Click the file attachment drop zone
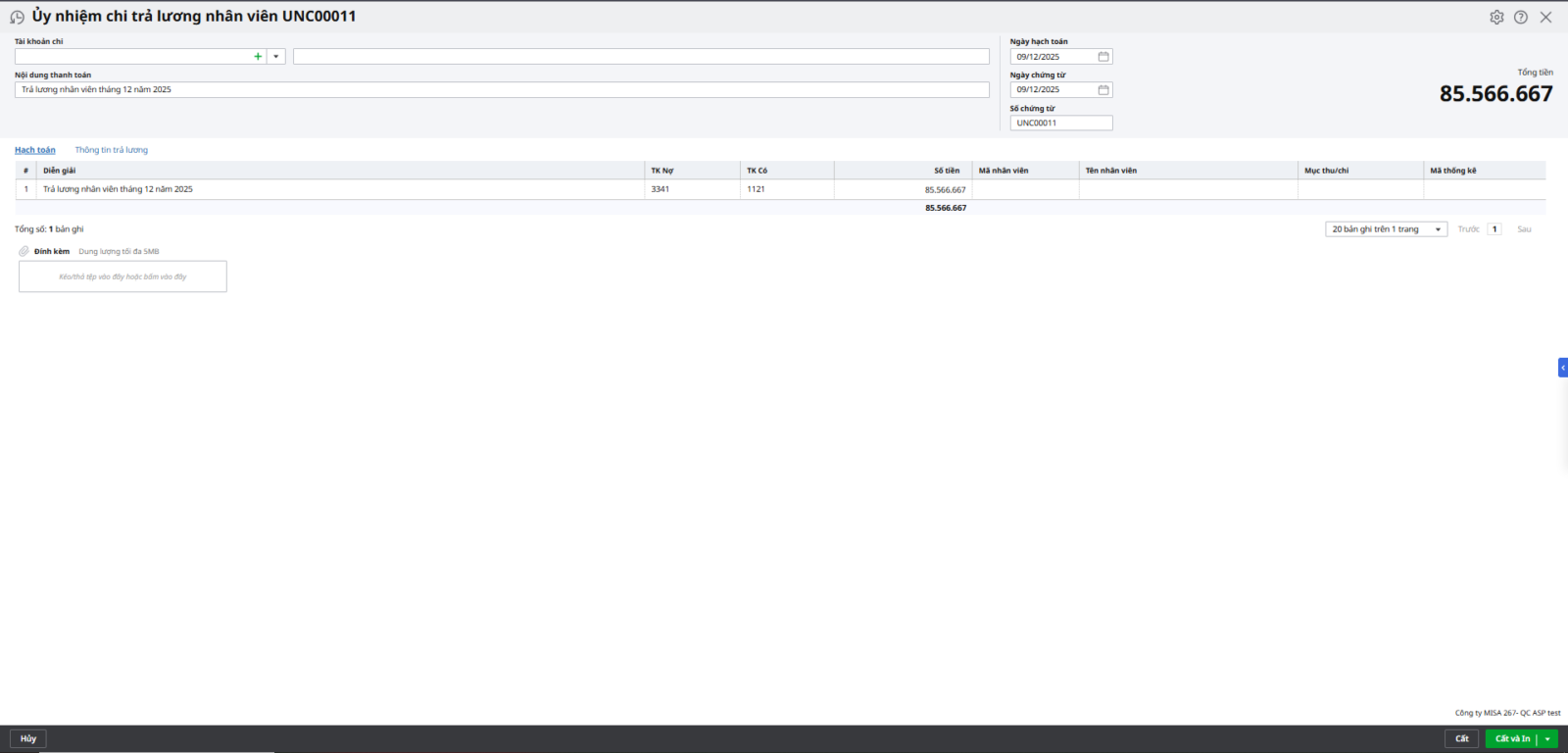Viewport: 1568px width, 753px height. pyautogui.click(x=122, y=276)
